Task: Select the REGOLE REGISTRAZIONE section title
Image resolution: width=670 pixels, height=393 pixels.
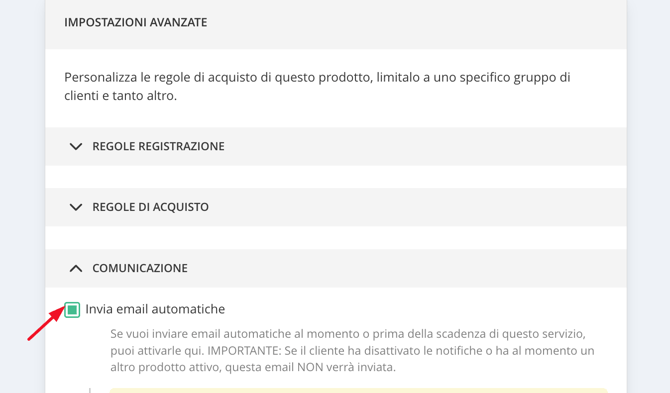Action: (x=159, y=146)
